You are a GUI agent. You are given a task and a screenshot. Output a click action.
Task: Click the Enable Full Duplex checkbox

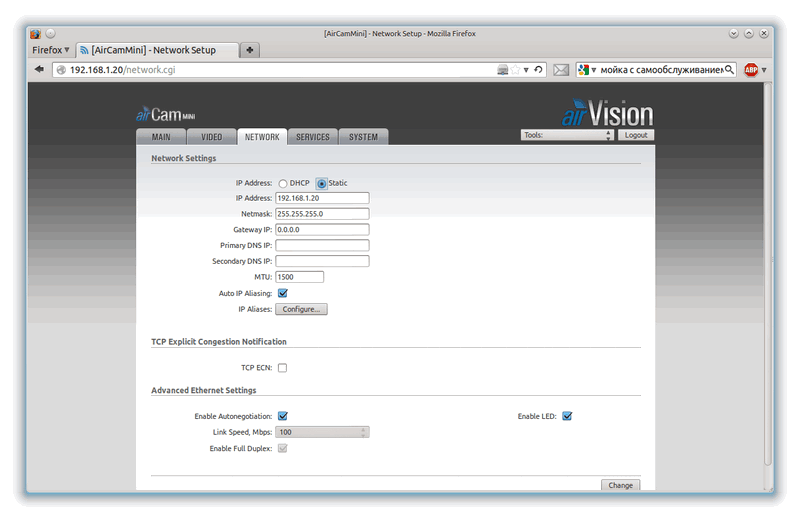pyautogui.click(x=282, y=448)
